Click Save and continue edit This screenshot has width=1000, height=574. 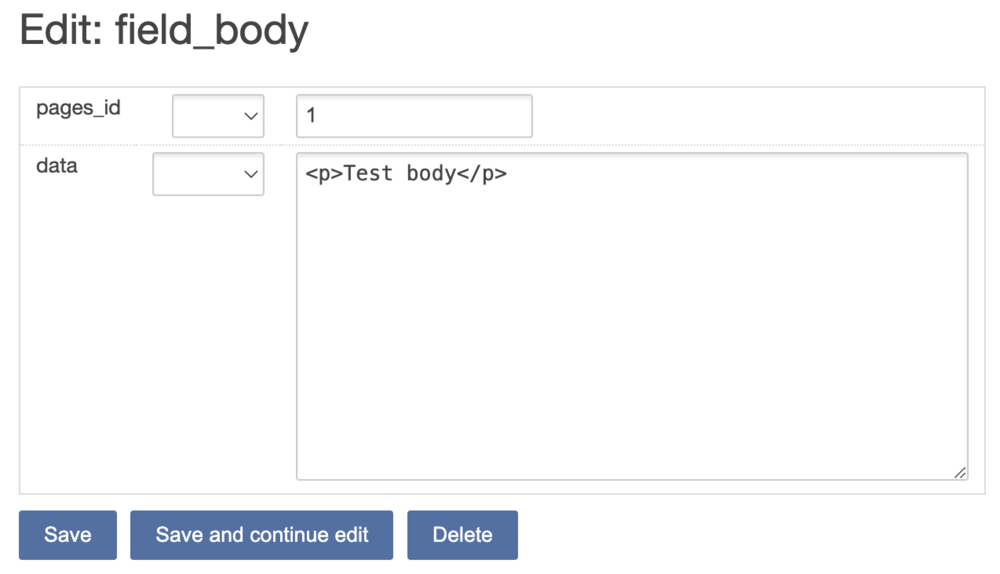(262, 535)
